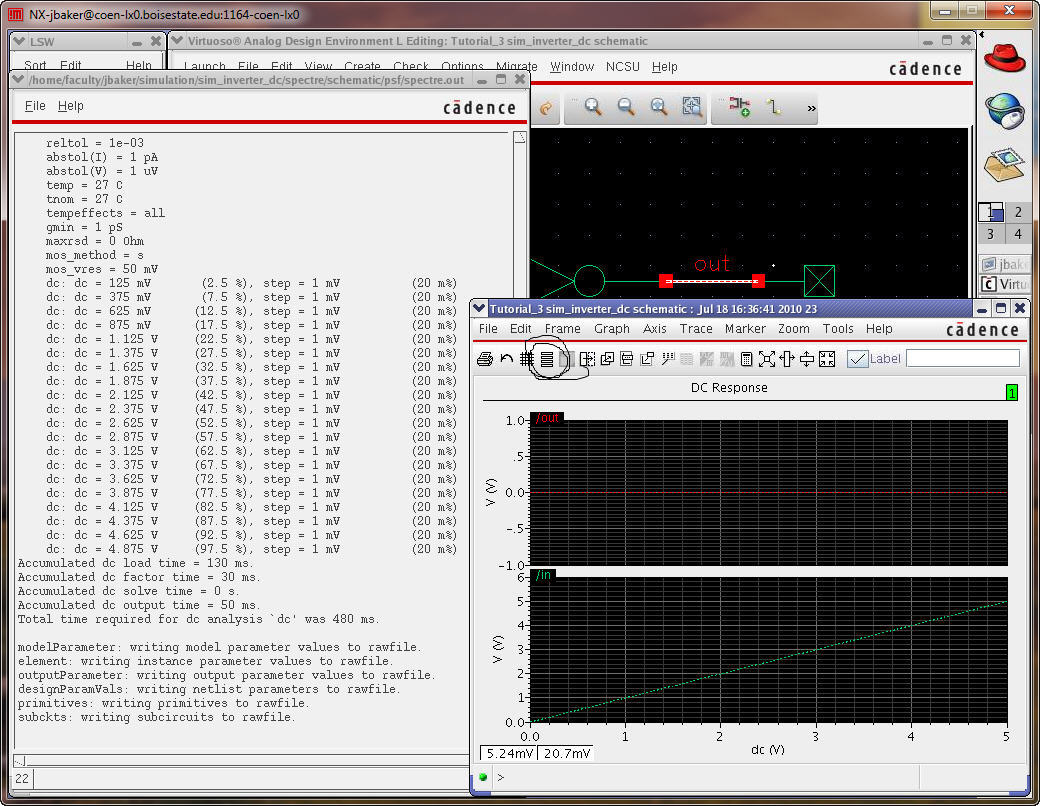Toggle the green subwindow 1 indicator
Image resolution: width=1040 pixels, height=806 pixels.
point(1011,394)
